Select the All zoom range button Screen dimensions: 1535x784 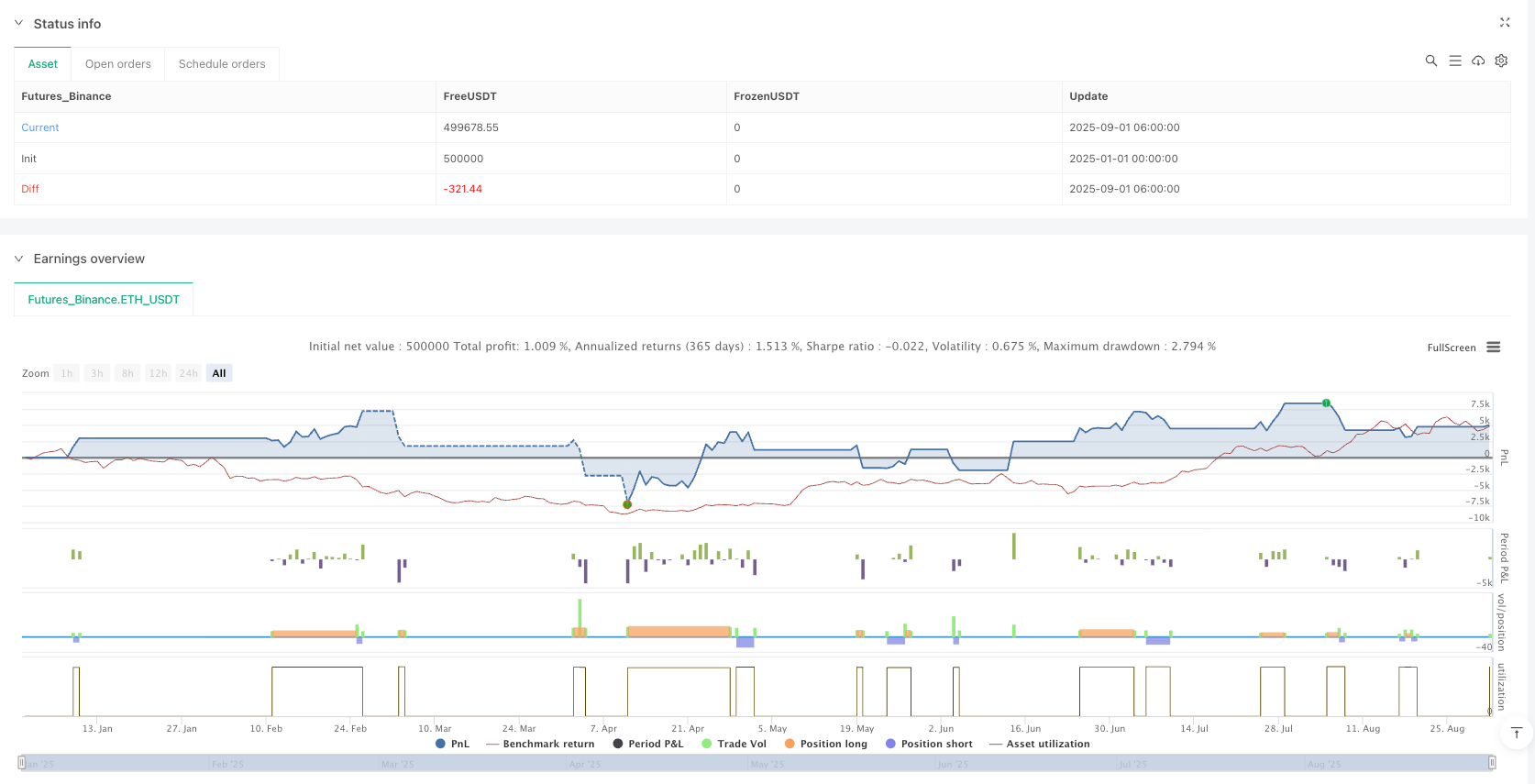[x=219, y=373]
